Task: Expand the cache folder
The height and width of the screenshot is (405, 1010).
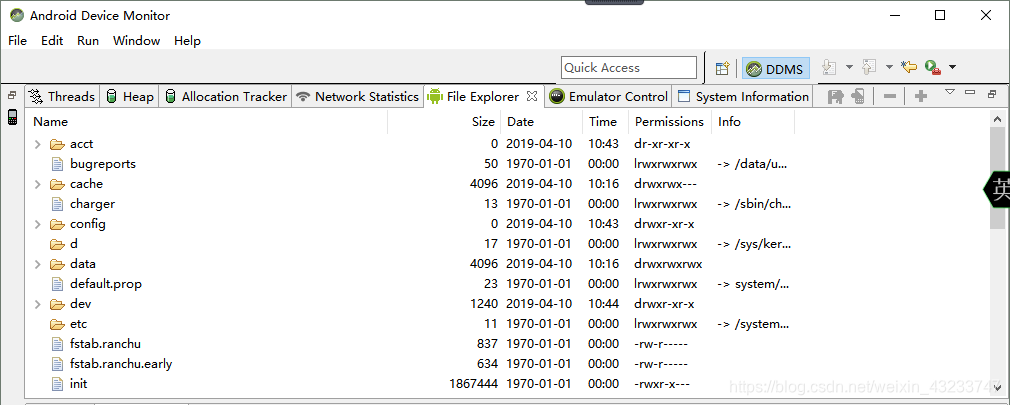Action: [37, 184]
